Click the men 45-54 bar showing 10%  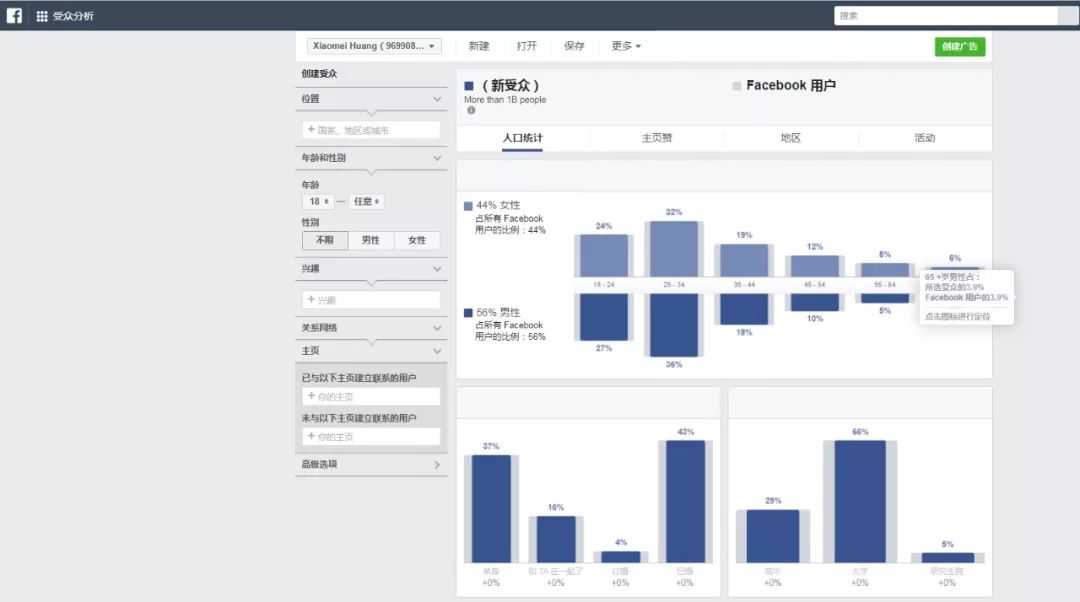(x=815, y=302)
